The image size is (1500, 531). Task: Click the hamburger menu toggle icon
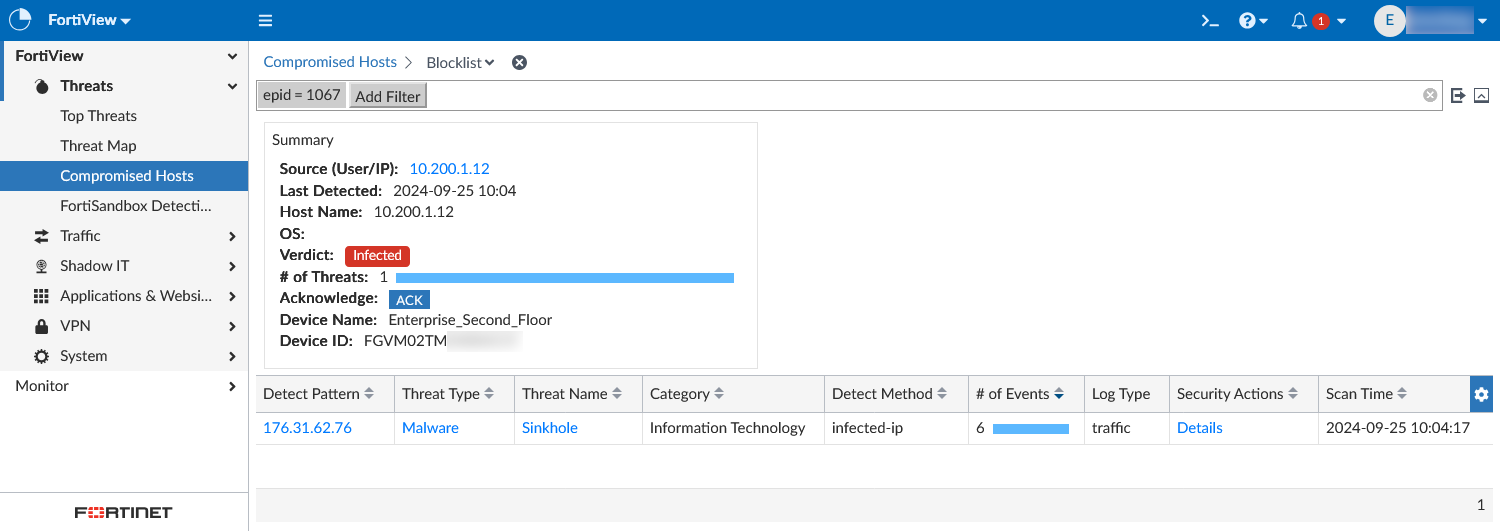[265, 21]
